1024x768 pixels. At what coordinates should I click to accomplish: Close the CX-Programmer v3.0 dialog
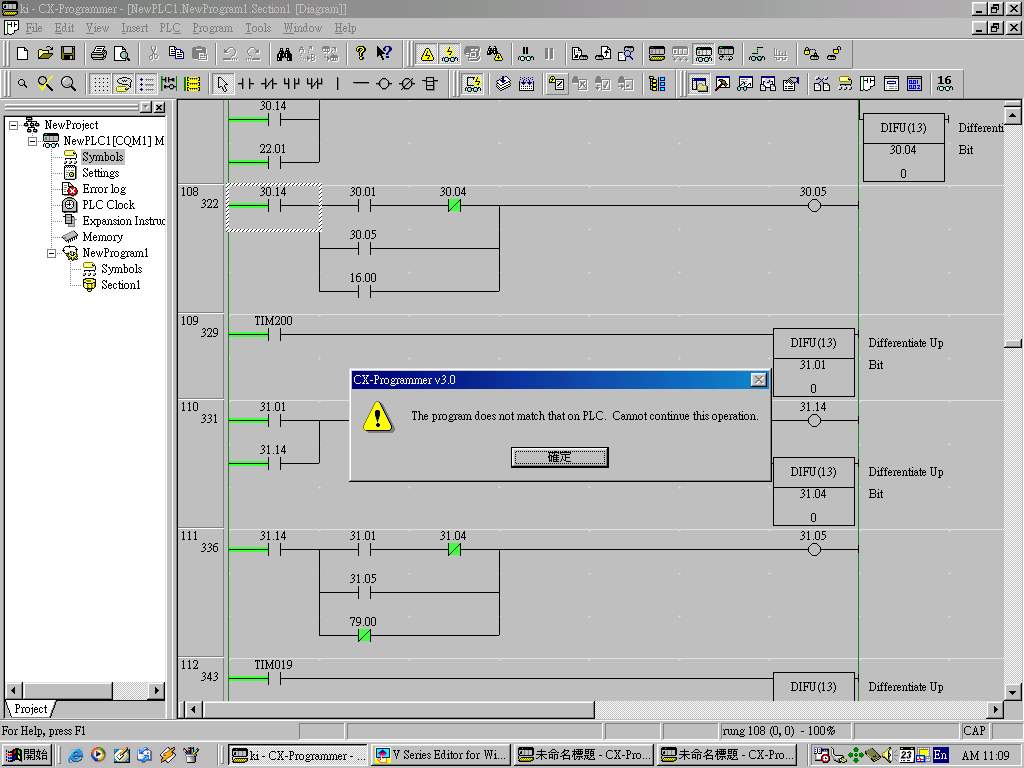(x=758, y=379)
